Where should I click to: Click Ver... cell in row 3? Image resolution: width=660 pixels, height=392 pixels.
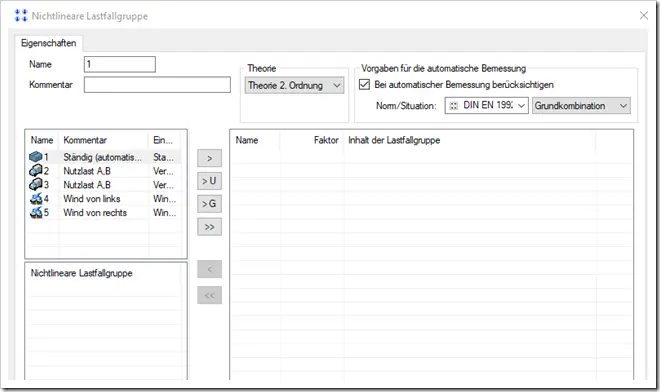[x=163, y=185]
